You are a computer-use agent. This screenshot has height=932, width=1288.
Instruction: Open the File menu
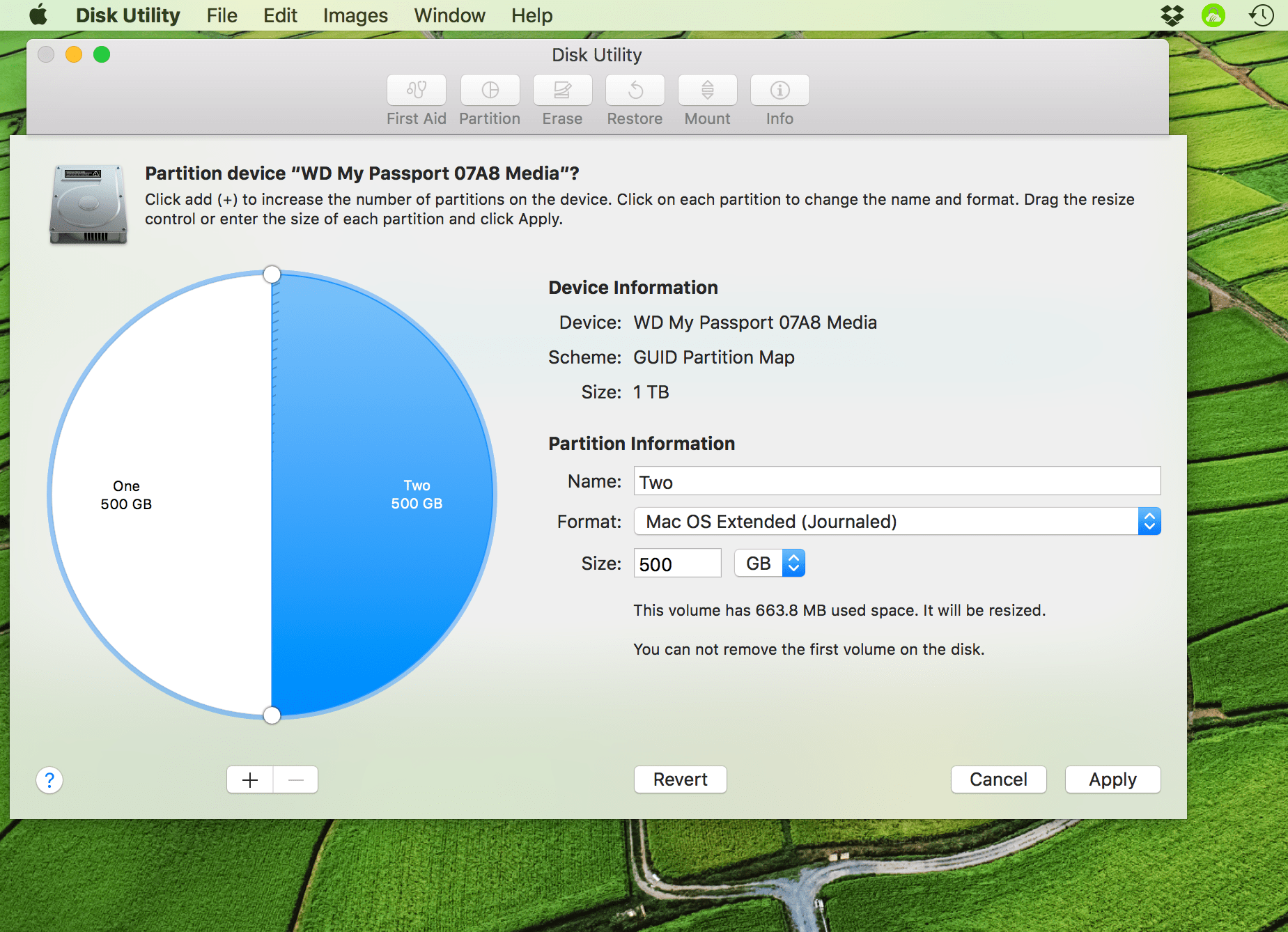click(x=222, y=15)
